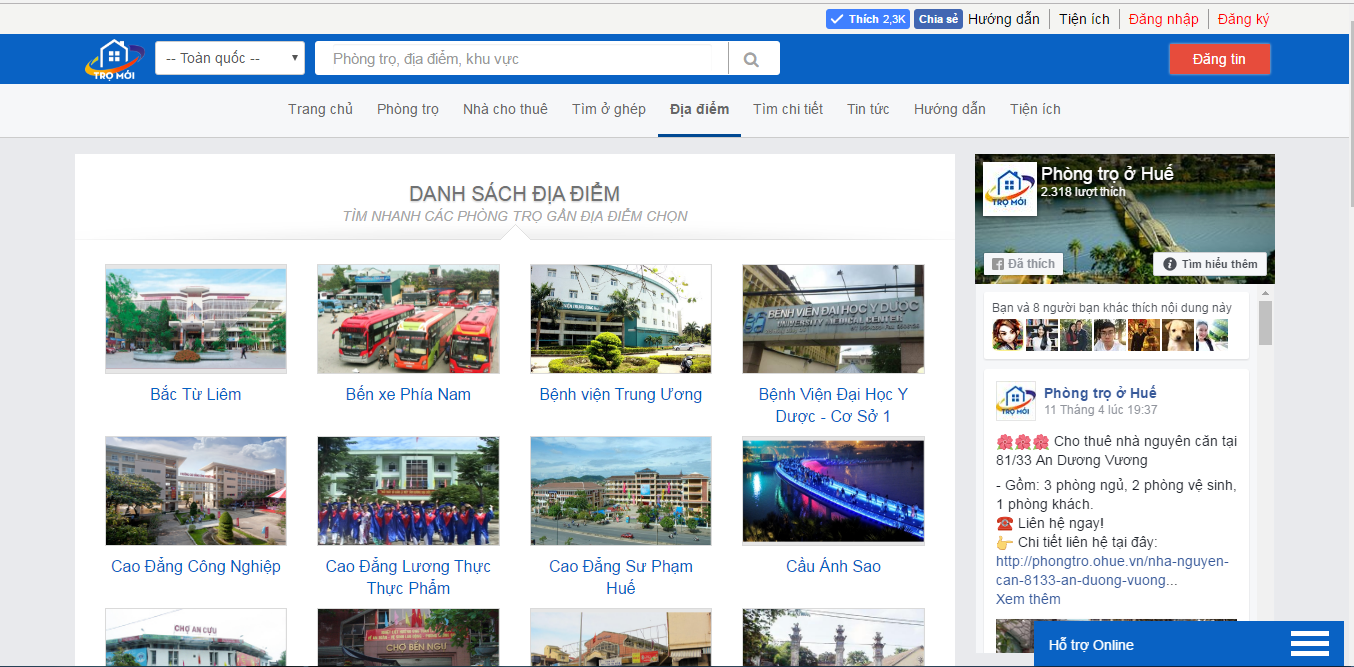The width and height of the screenshot is (1354, 667).
Task: Open the Tìm chi tiết menu item
Action: [788, 109]
